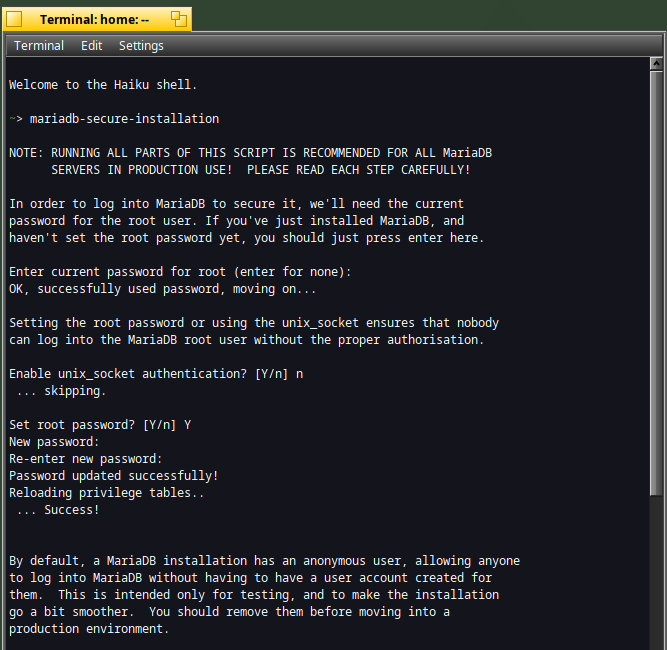Click the 'Terminal: home: --' title tab
The height and width of the screenshot is (650, 667).
click(x=97, y=19)
